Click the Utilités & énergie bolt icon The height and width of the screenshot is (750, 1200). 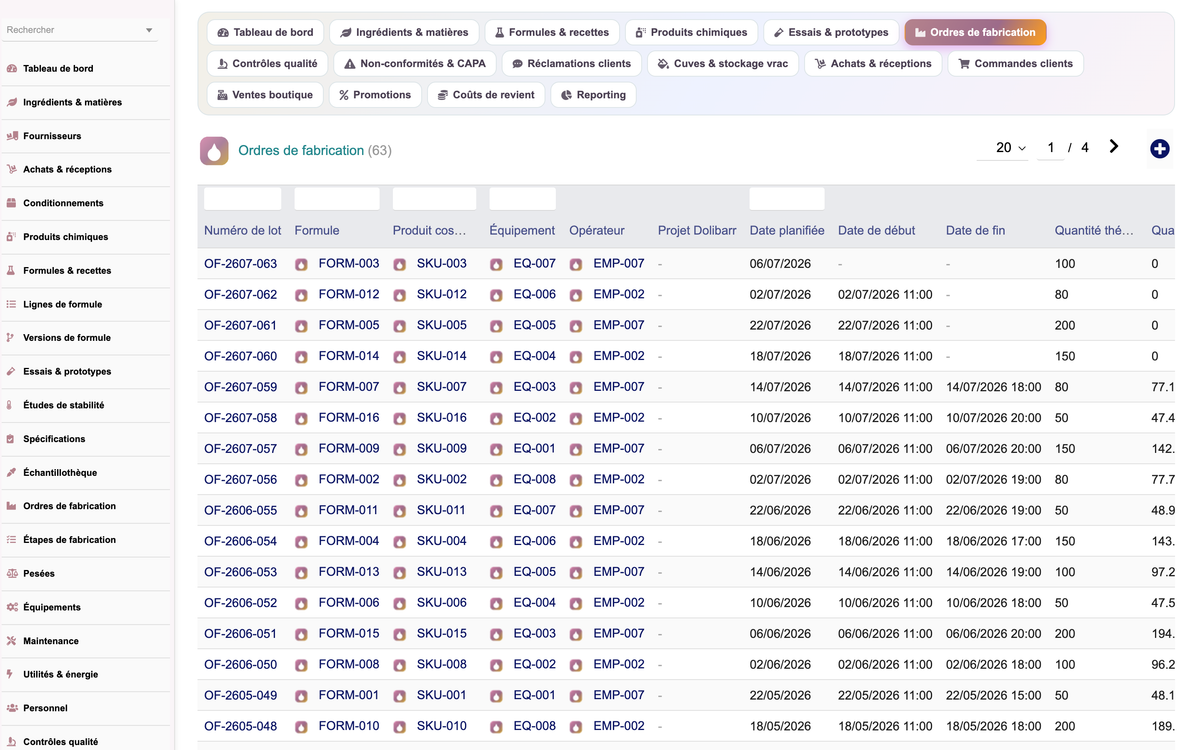pyautogui.click(x=12, y=675)
